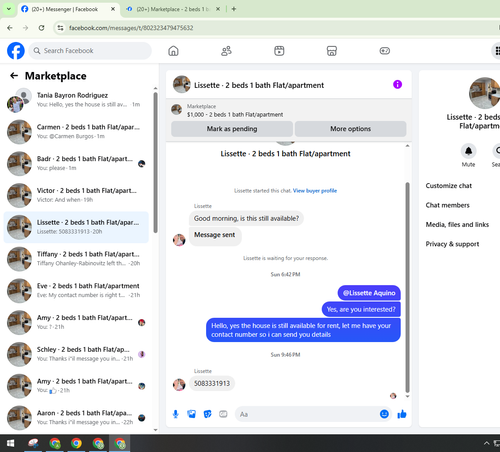Image resolution: width=500 pixels, height=452 pixels.
Task: Open the Eve 2 beds conversation
Action: click(76, 290)
